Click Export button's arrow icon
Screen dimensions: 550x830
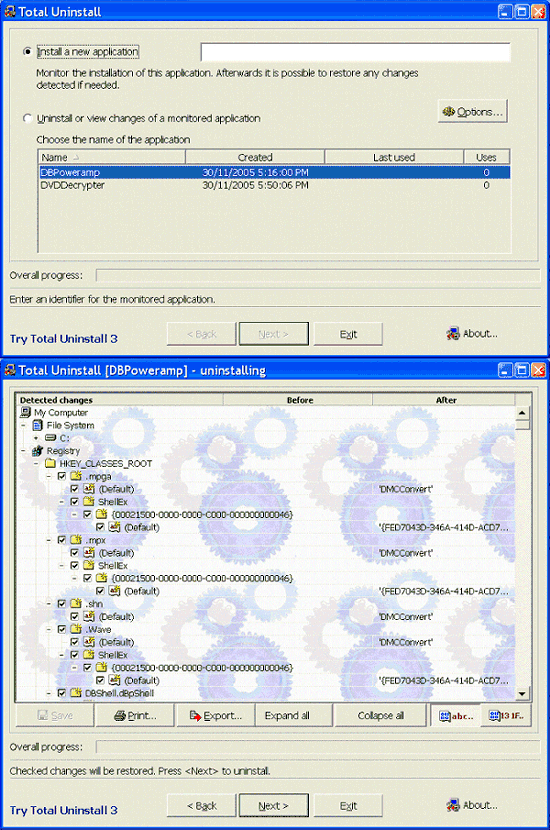(x=195, y=716)
